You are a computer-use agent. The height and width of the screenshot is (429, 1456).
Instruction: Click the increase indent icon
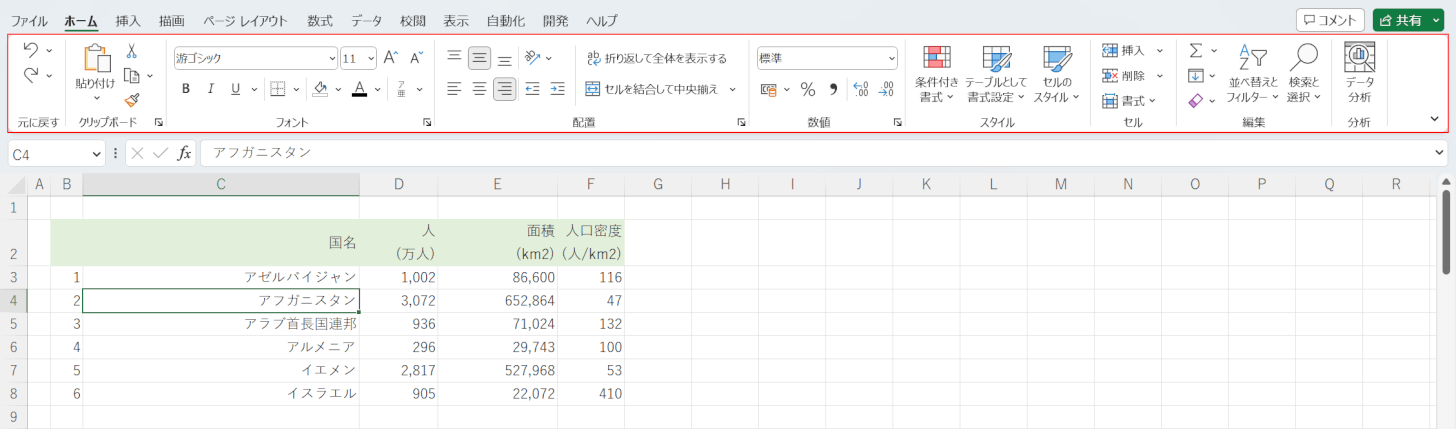coord(557,89)
